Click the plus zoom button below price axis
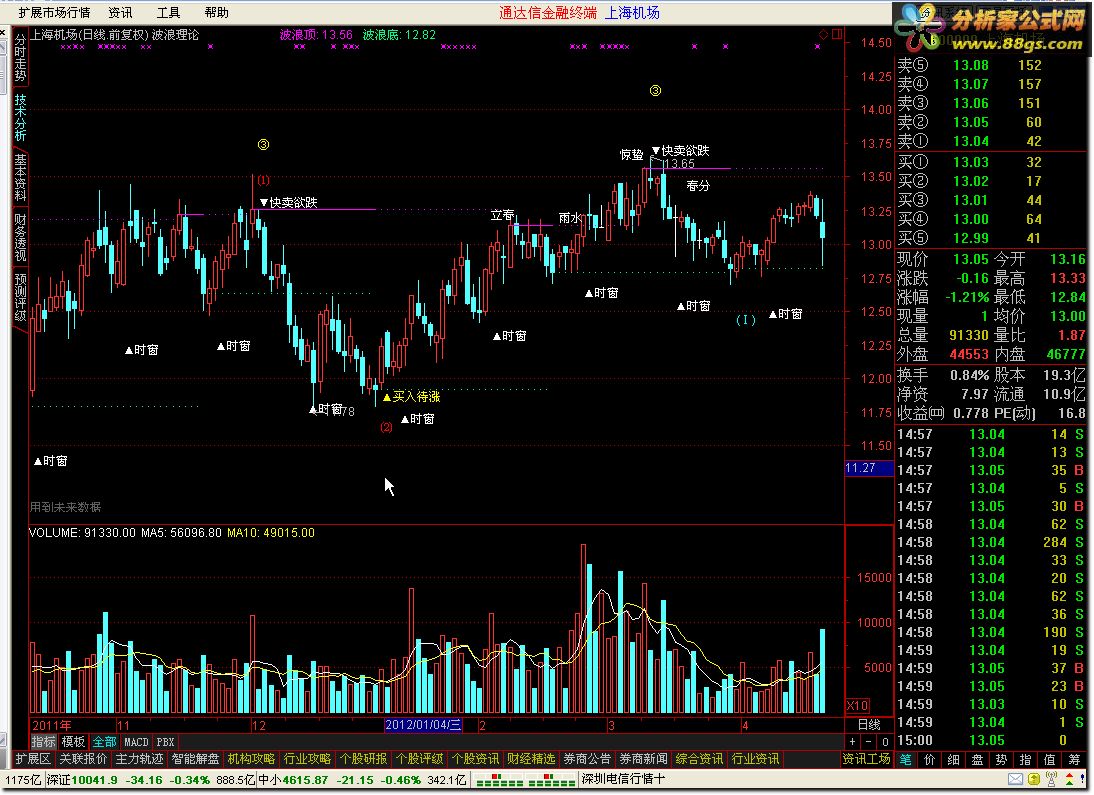Image resolution: width=1094 pixels, height=795 pixels. pyautogui.click(x=852, y=742)
